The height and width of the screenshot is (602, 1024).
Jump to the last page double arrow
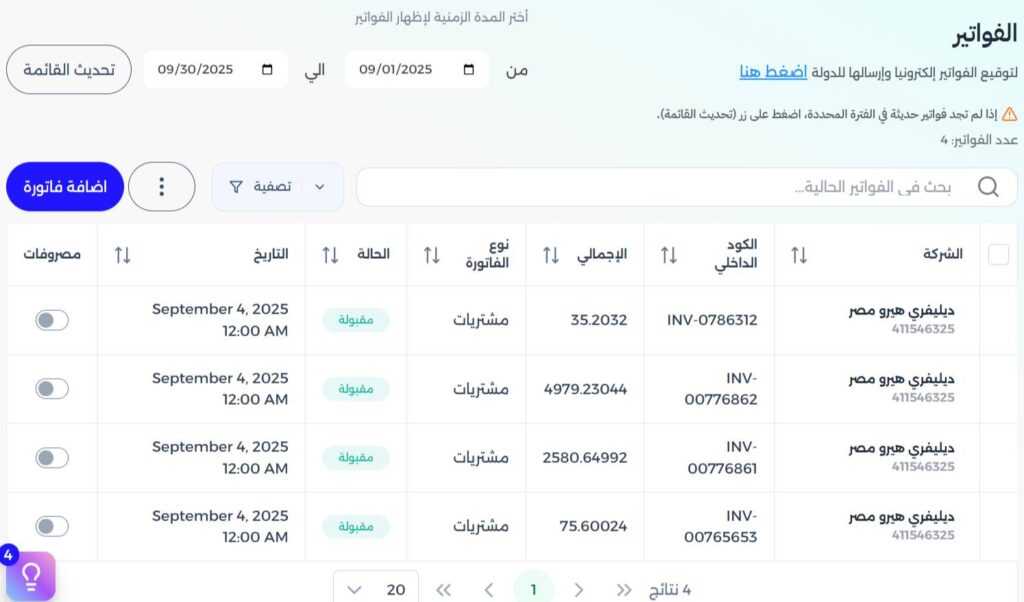[x=444, y=590]
